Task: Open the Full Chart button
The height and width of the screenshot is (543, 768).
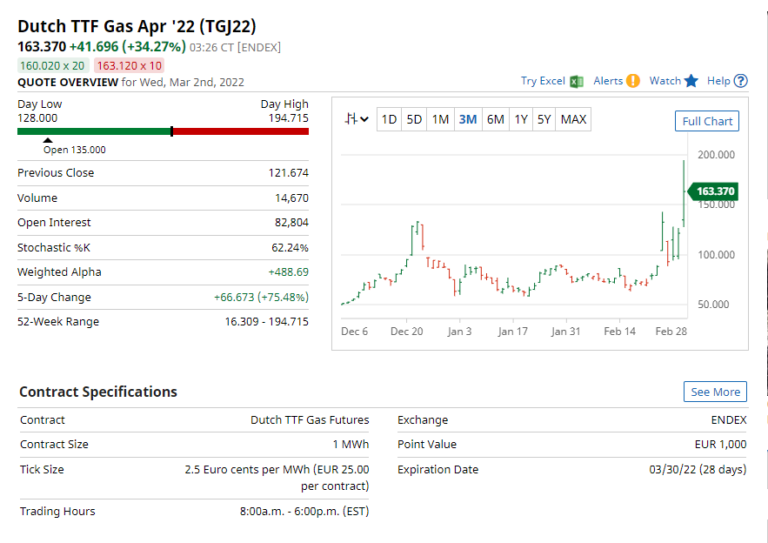Action: click(707, 121)
